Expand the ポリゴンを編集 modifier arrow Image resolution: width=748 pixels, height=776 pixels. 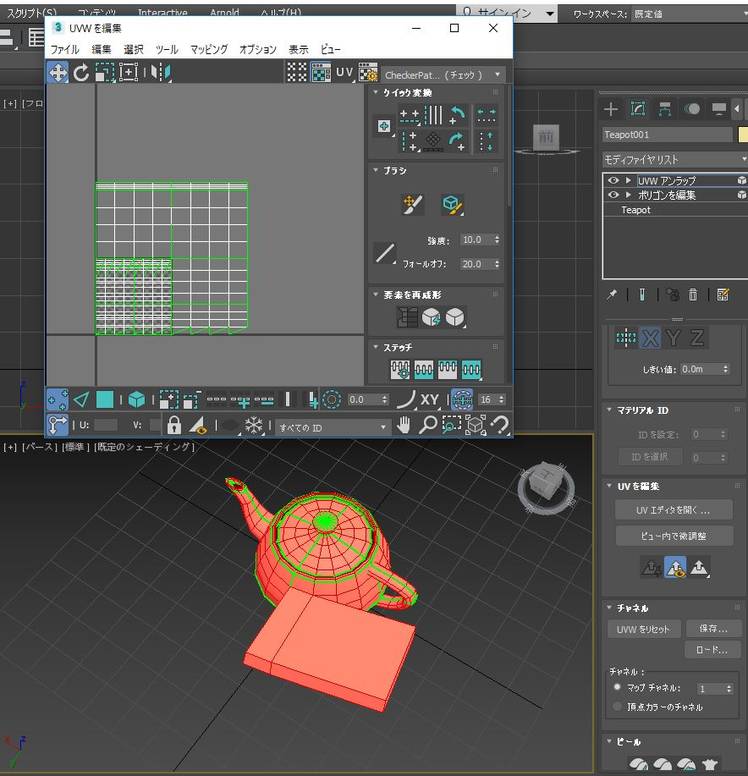[x=628, y=195]
